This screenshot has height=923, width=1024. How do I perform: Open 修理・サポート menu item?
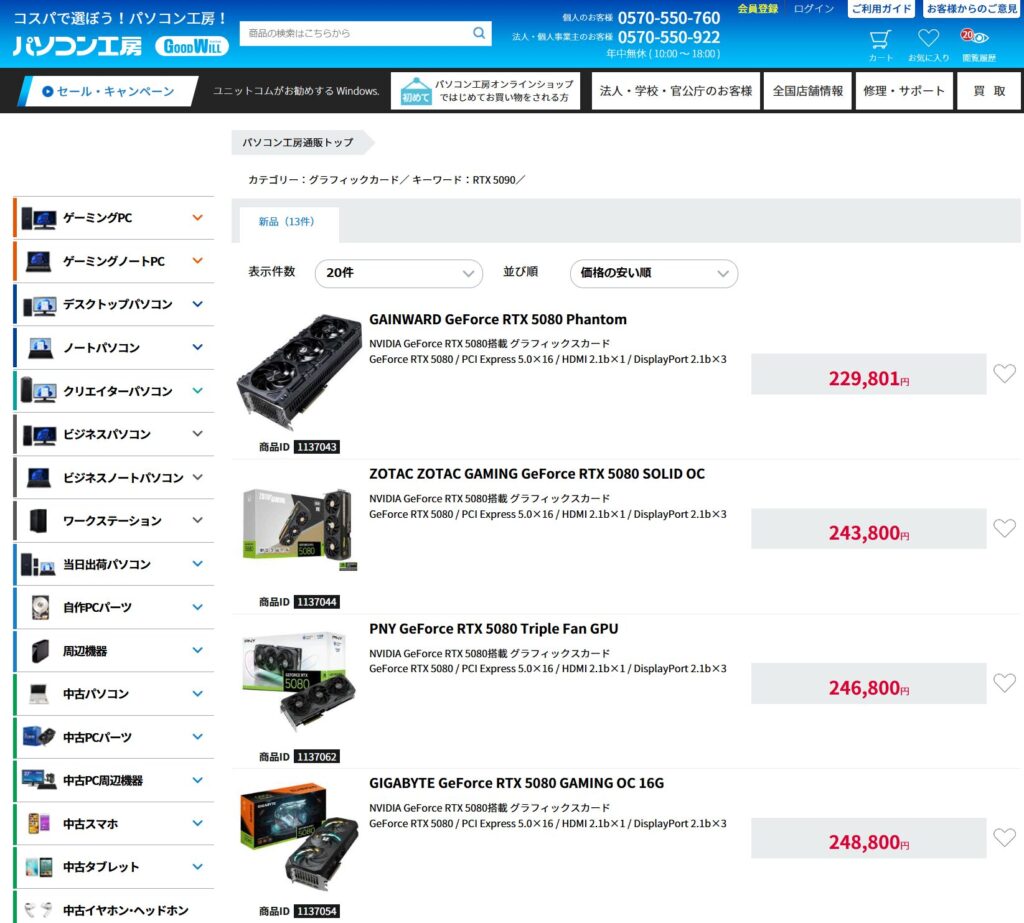[x=903, y=91]
